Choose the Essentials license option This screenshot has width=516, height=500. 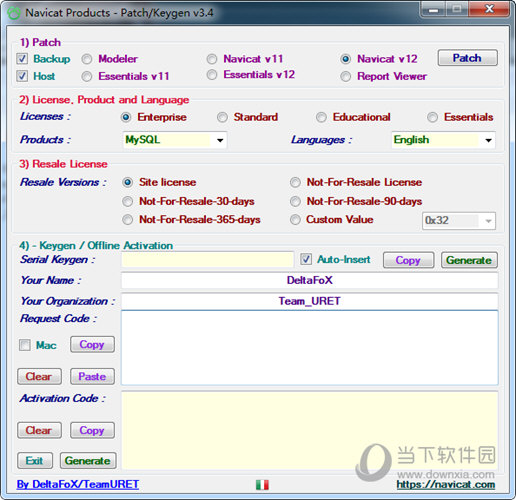tap(433, 117)
